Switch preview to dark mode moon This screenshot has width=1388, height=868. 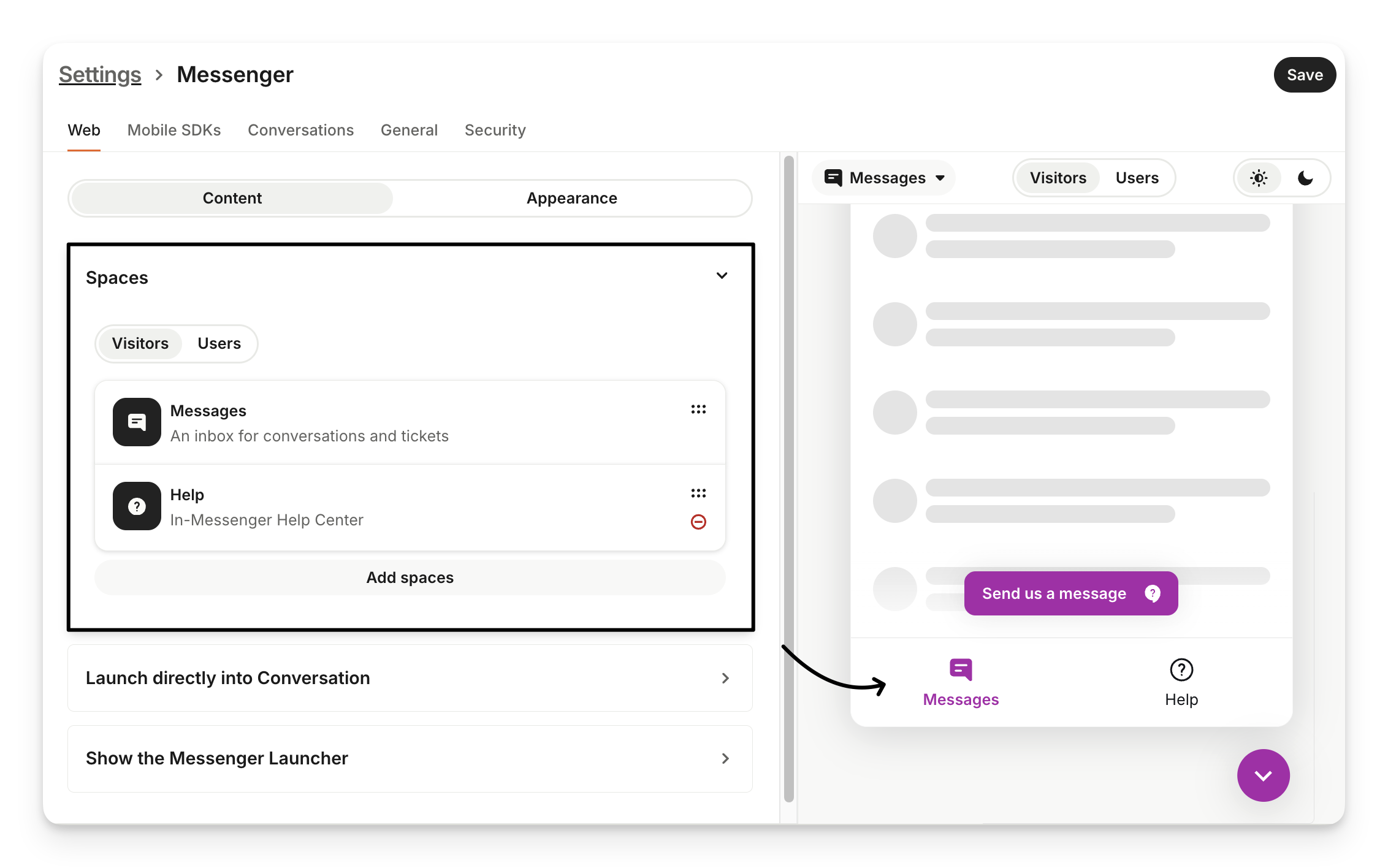[x=1305, y=178]
